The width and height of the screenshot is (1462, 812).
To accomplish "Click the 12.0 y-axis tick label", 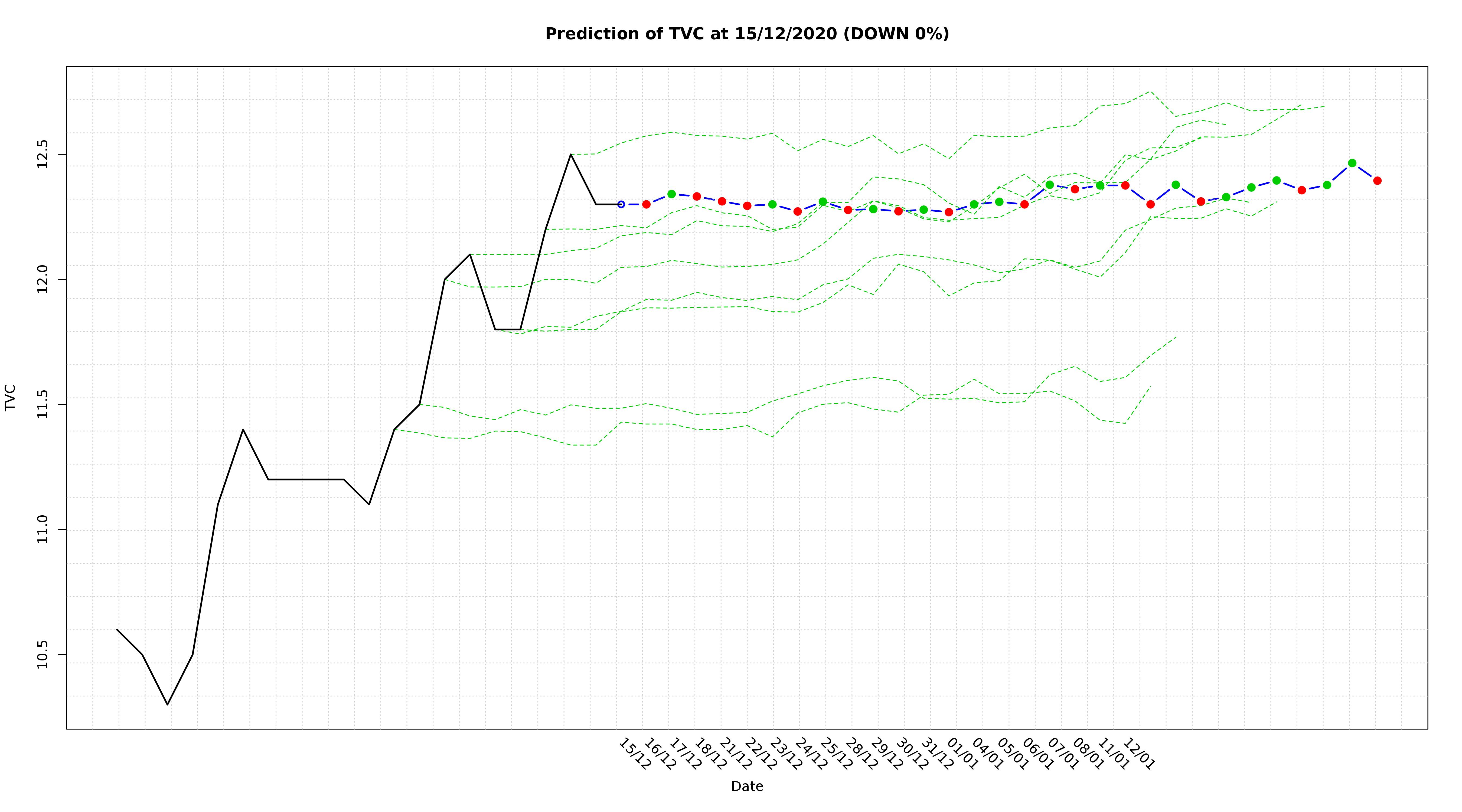I will (x=43, y=279).
